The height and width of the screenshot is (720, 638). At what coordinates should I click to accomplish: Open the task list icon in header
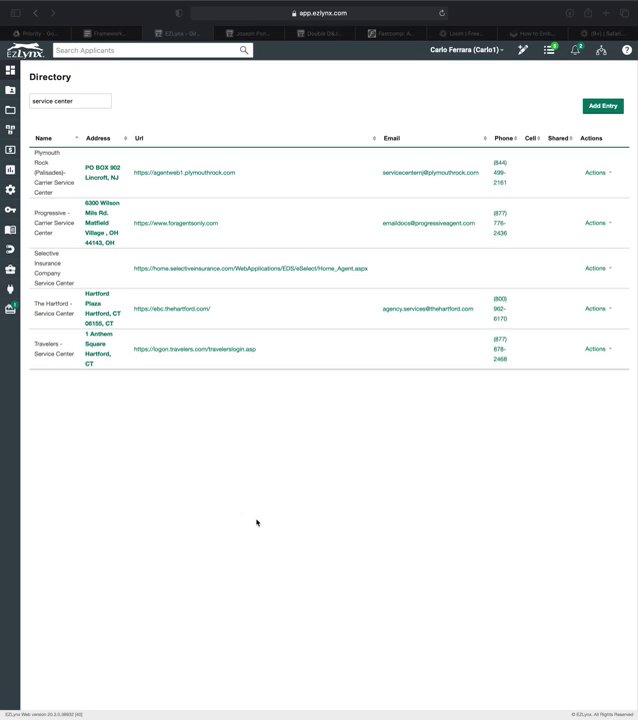click(549, 50)
